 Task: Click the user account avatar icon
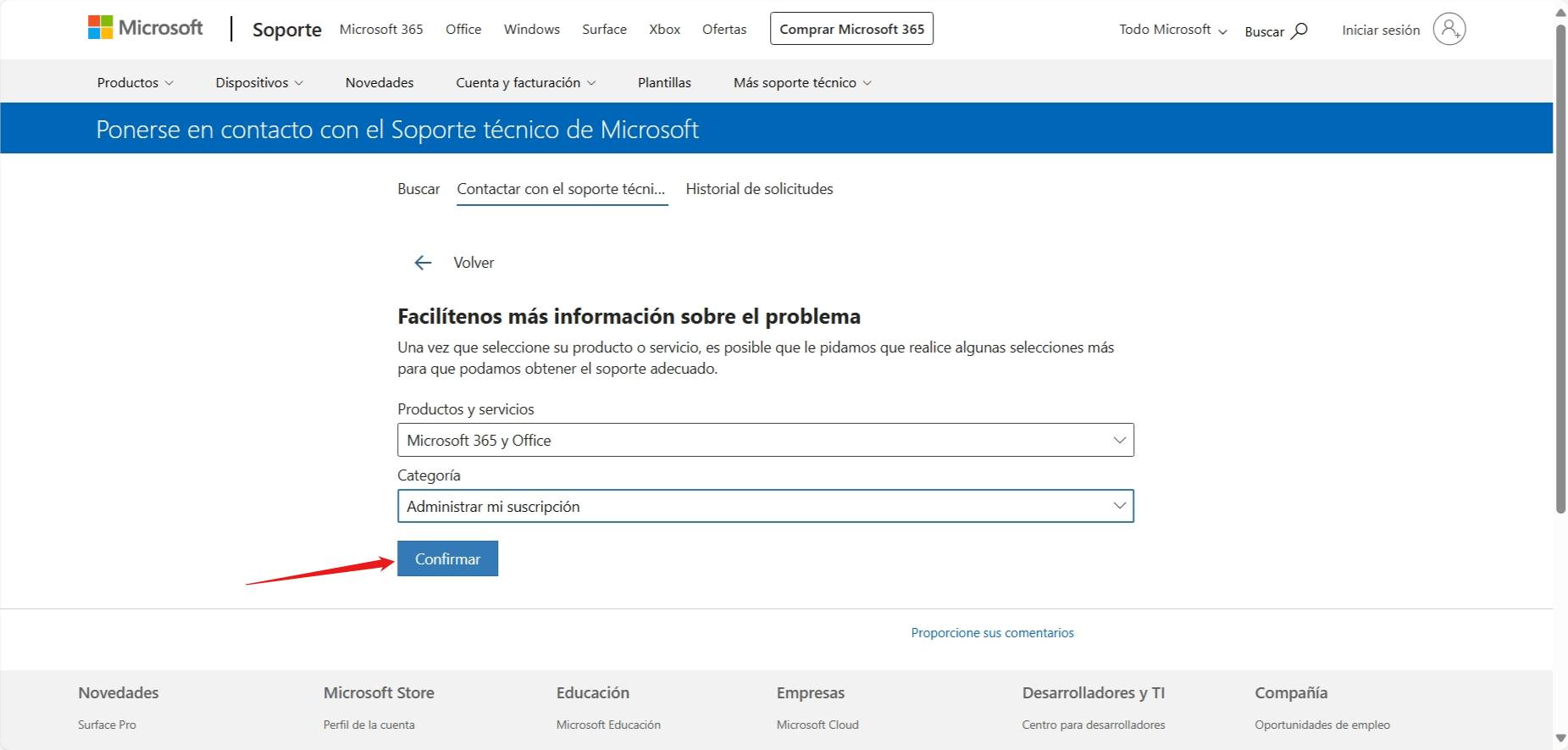click(x=1449, y=29)
